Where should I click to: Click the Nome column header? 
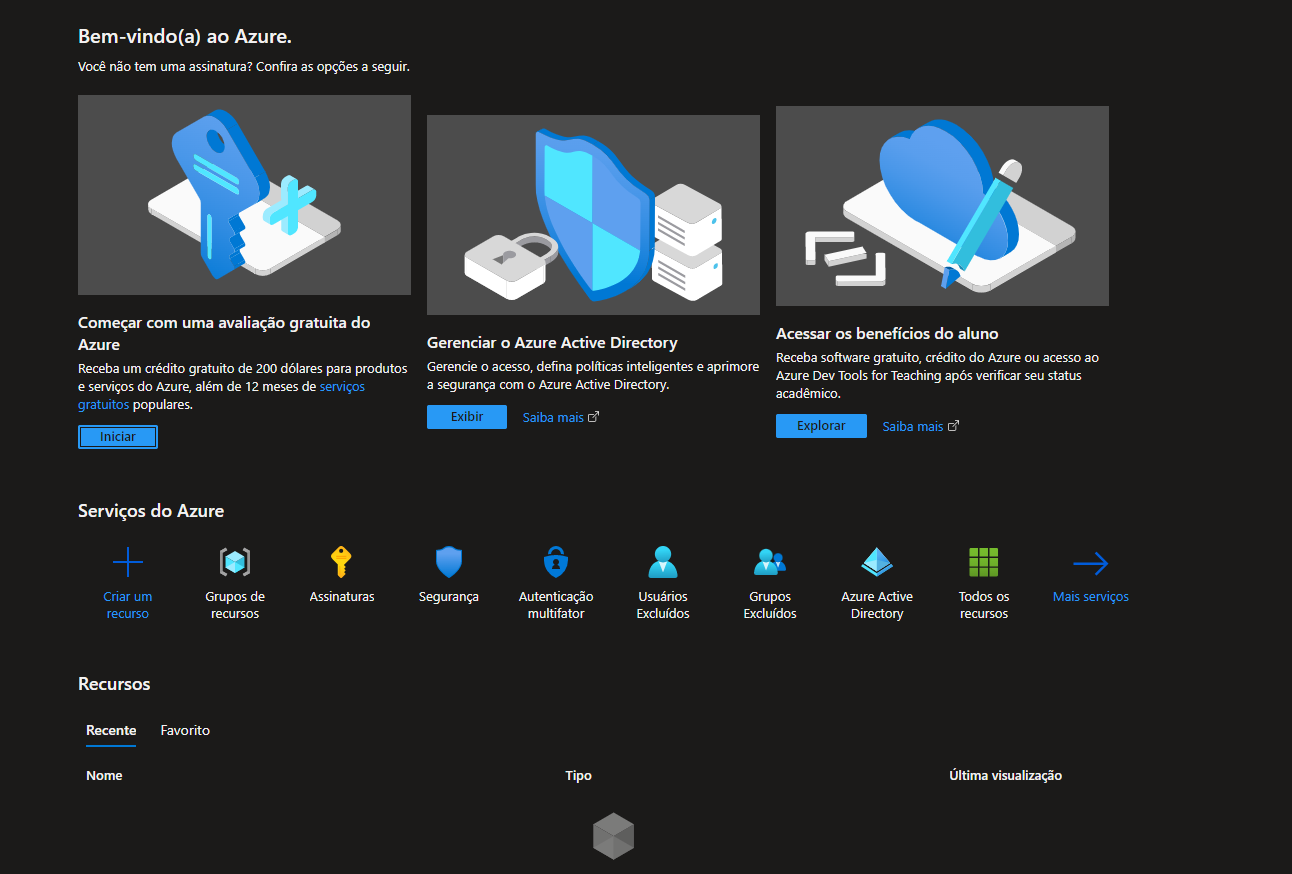click(x=104, y=776)
